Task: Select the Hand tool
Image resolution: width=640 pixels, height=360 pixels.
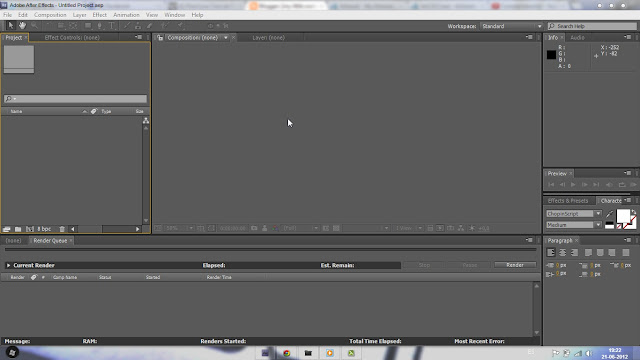Action: 22,26
